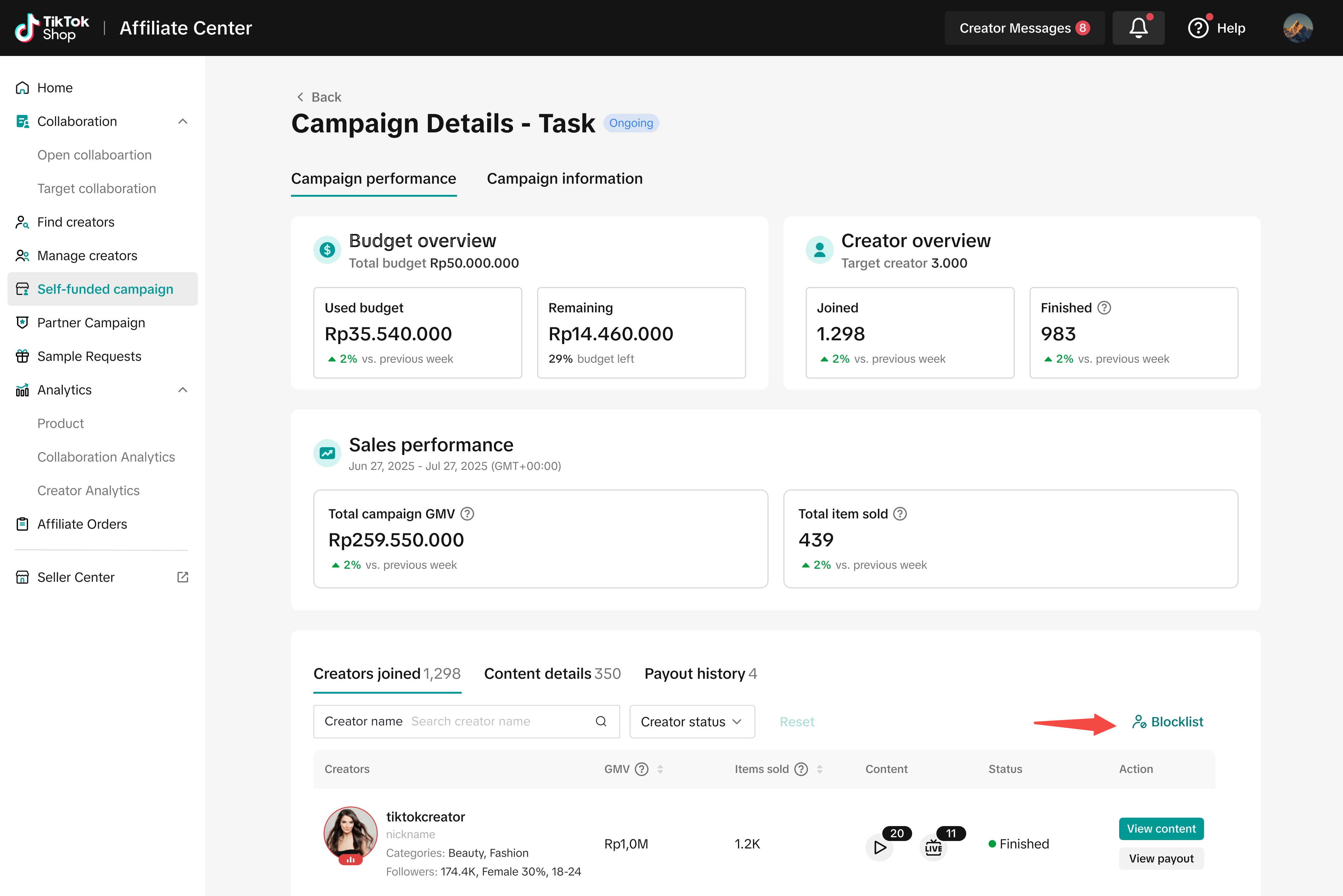Sort the creators table by Items sold

point(819,769)
